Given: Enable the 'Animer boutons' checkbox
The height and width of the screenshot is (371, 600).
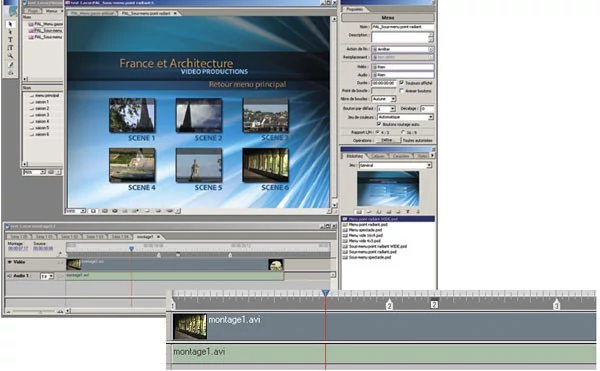Looking at the screenshot, I should point(401,91).
